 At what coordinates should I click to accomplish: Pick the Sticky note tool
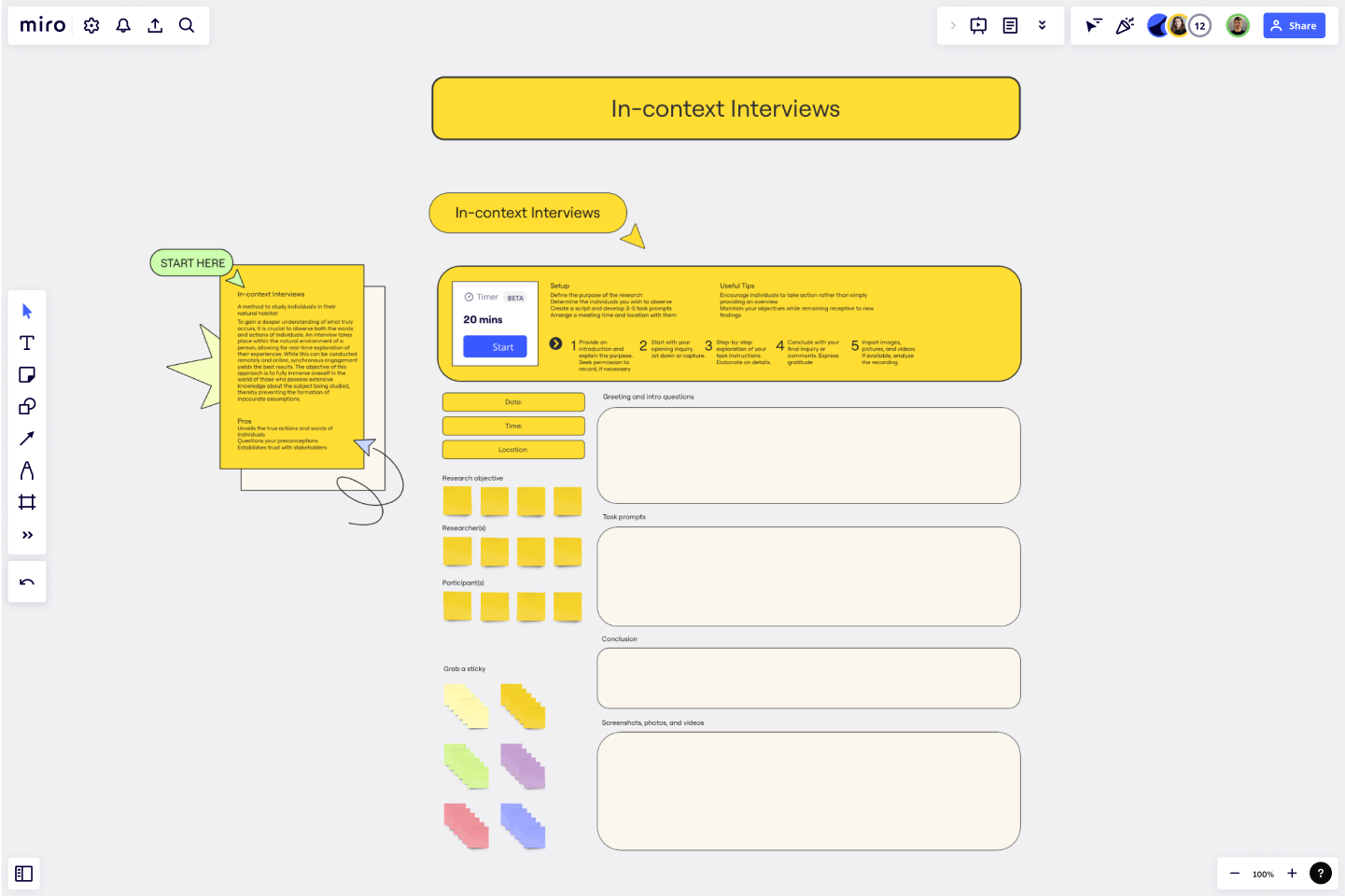27,374
